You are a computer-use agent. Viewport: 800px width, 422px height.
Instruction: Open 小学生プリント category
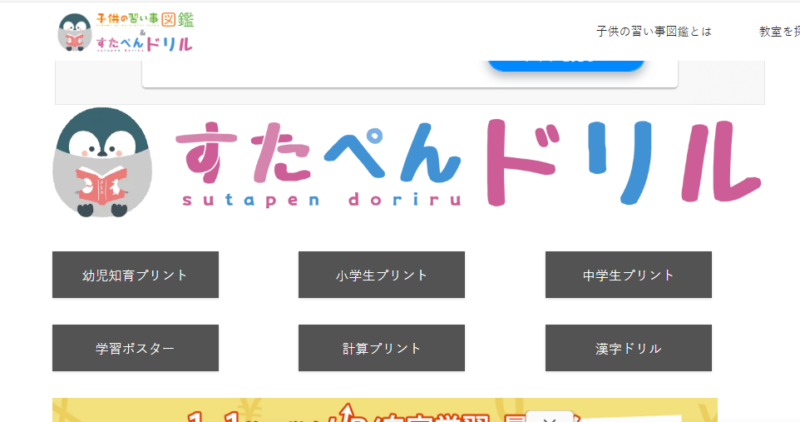tap(382, 275)
